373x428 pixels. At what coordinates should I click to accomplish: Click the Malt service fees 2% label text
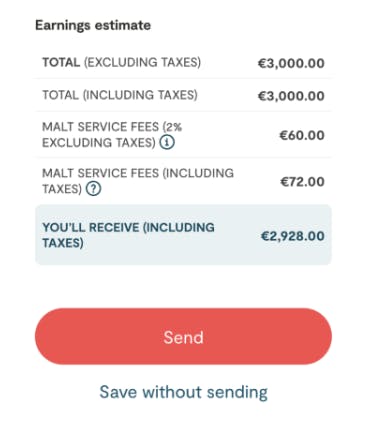[x=112, y=135]
